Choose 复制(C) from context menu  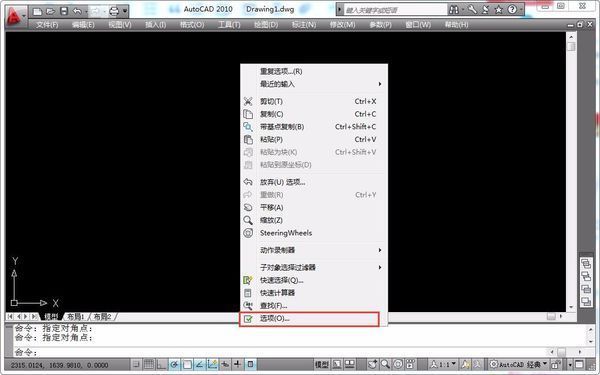point(314,114)
